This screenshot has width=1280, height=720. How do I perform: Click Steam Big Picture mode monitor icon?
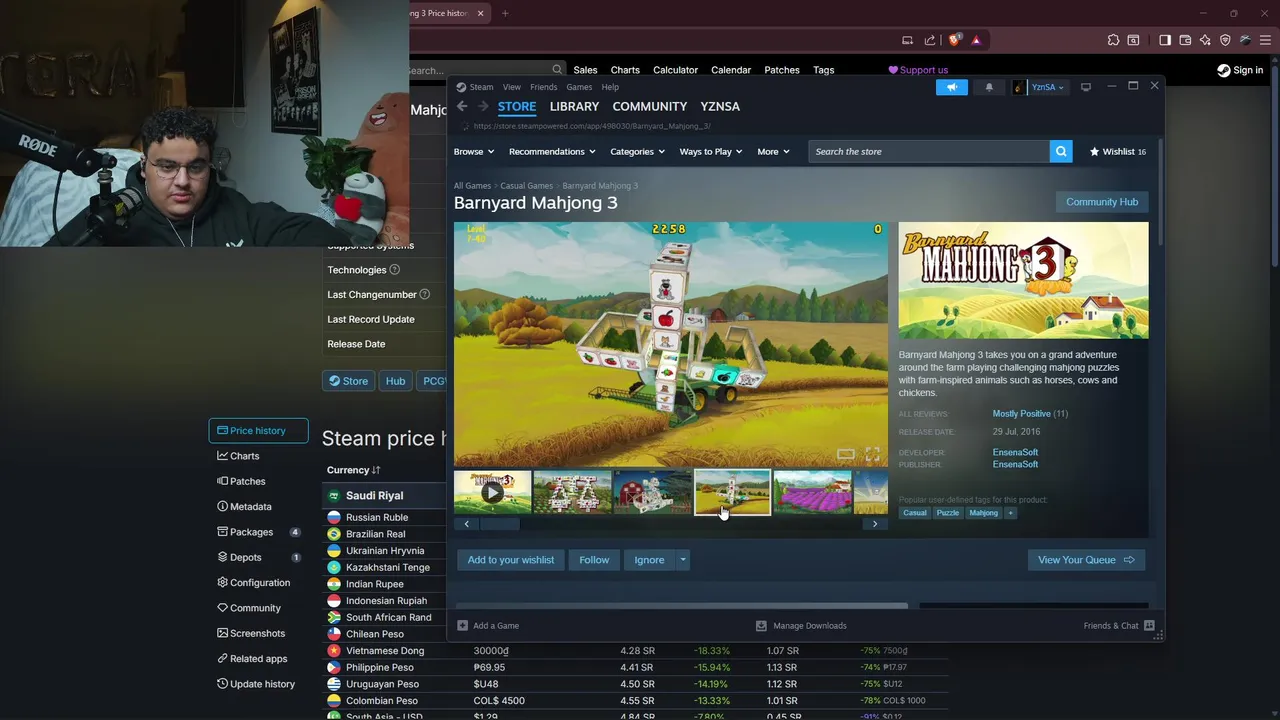(x=1086, y=87)
